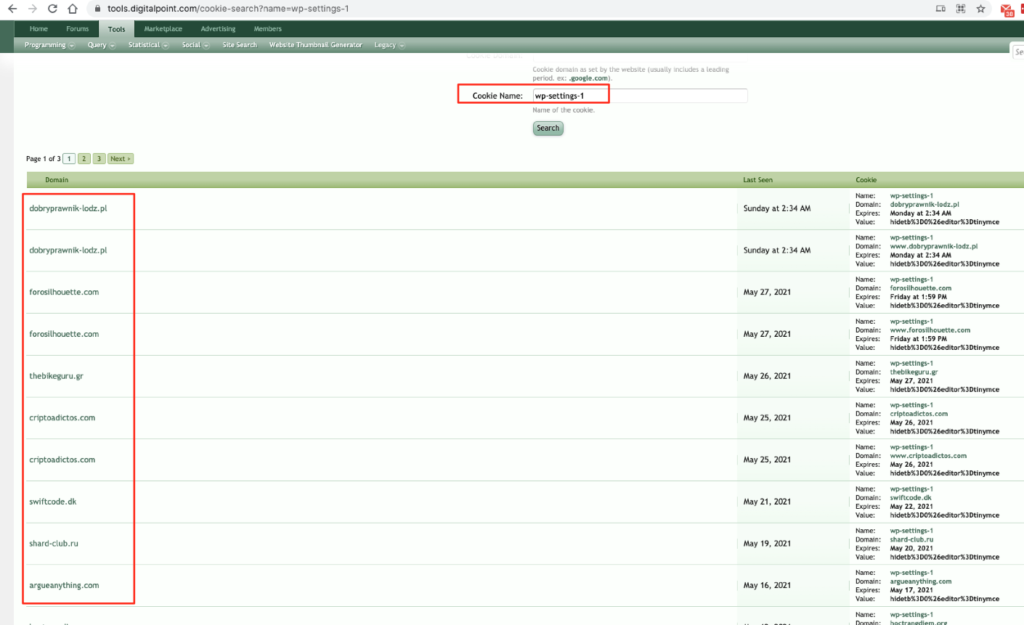Click the Last Seen column header
Viewport: 1024px width, 625px height.
[x=758, y=180]
